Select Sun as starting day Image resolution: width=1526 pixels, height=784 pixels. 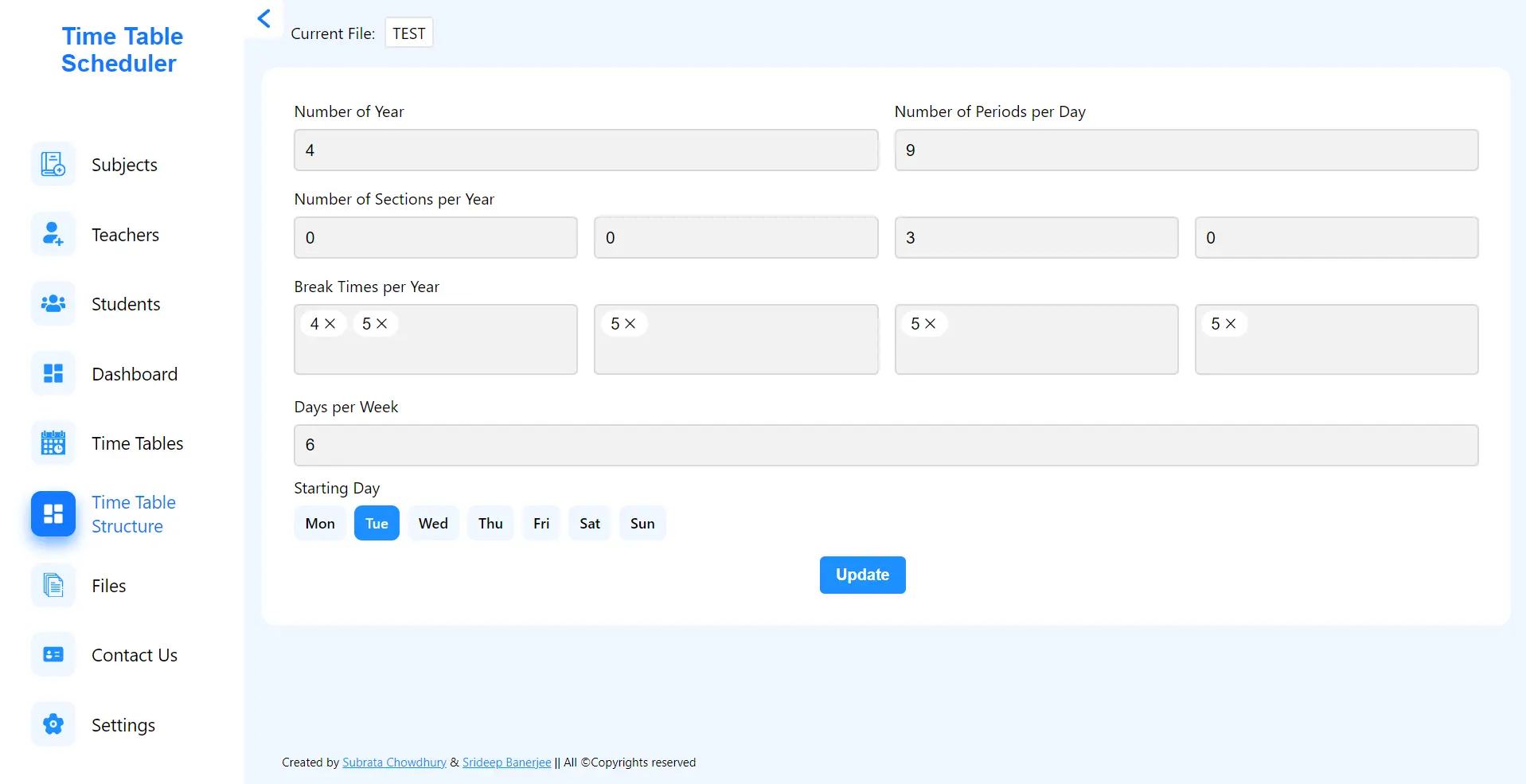click(x=642, y=523)
